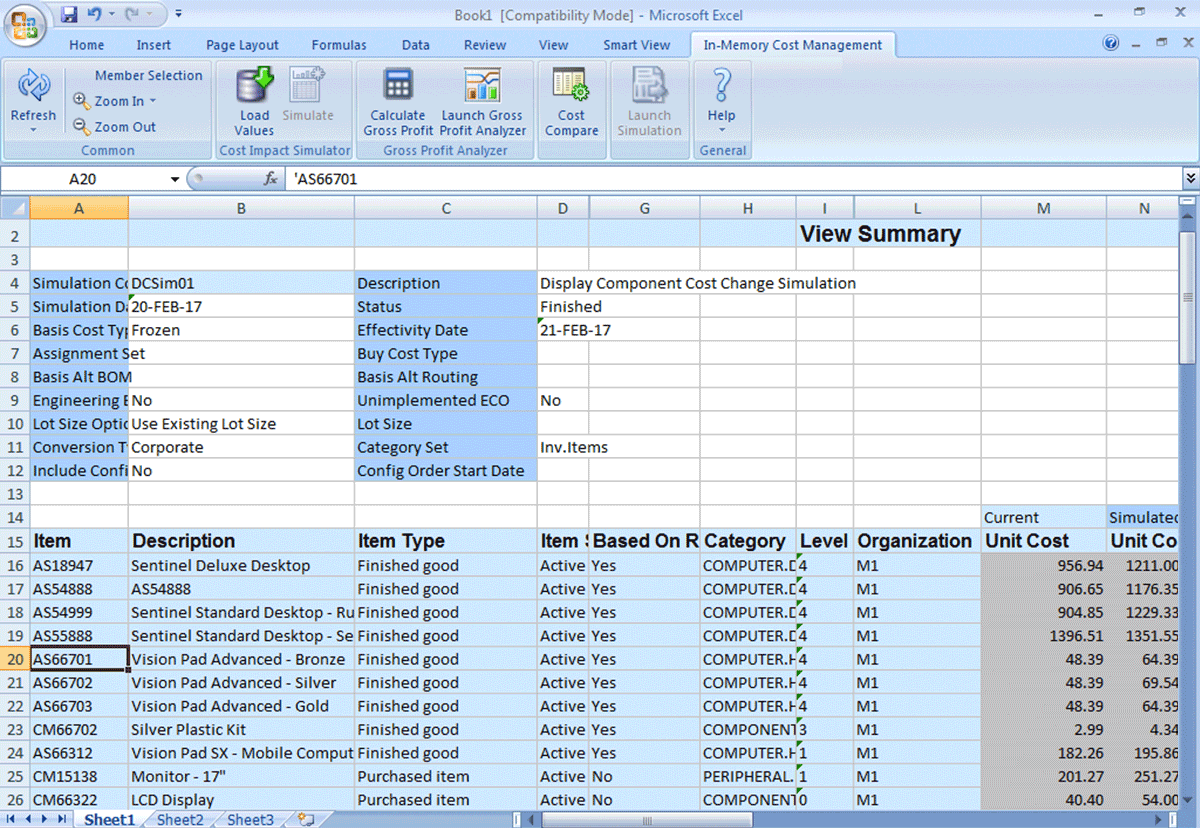
Task: Select cell containing Vision Pad Advanced - Silver
Action: (x=241, y=683)
